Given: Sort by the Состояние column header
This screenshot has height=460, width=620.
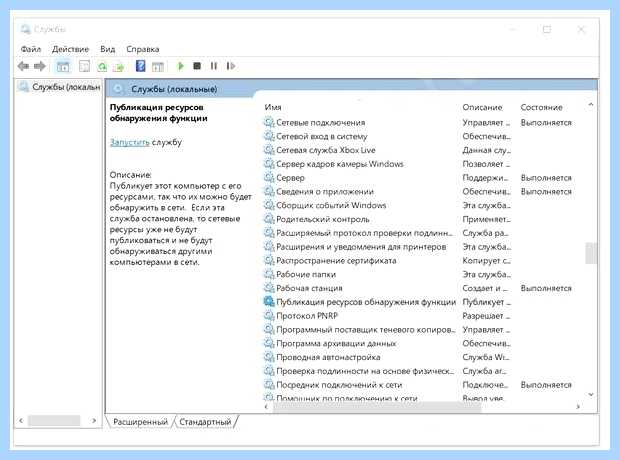Looking at the screenshot, I should 541,107.
